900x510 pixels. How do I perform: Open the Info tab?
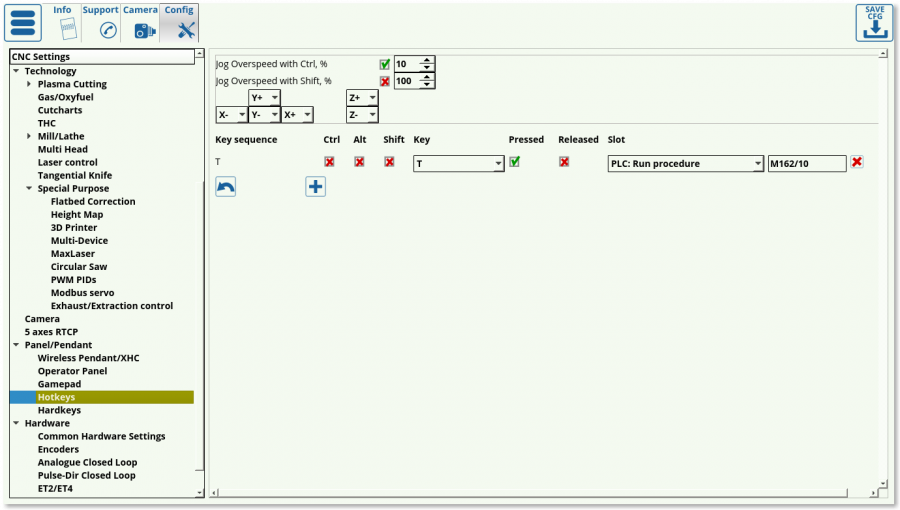64,23
